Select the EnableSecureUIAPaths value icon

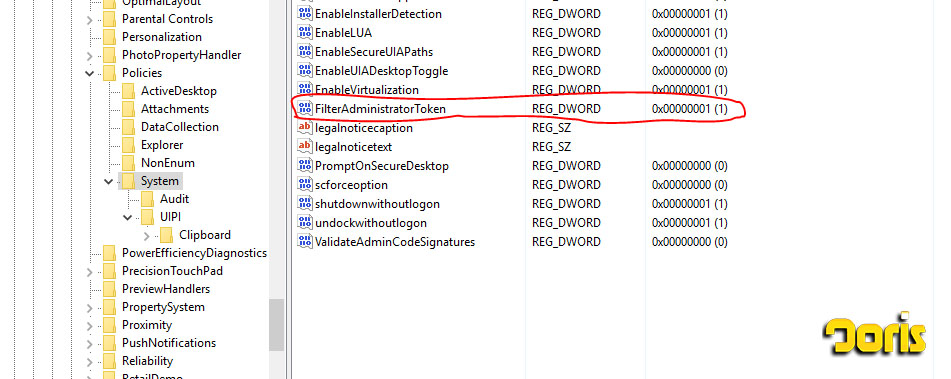[304, 52]
